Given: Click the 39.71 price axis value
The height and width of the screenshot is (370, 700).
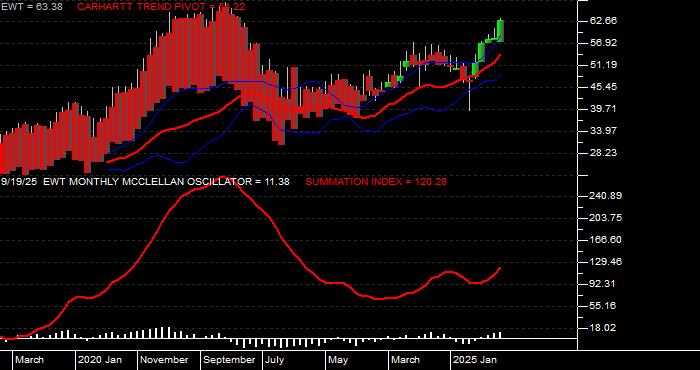Looking at the screenshot, I should [x=603, y=108].
